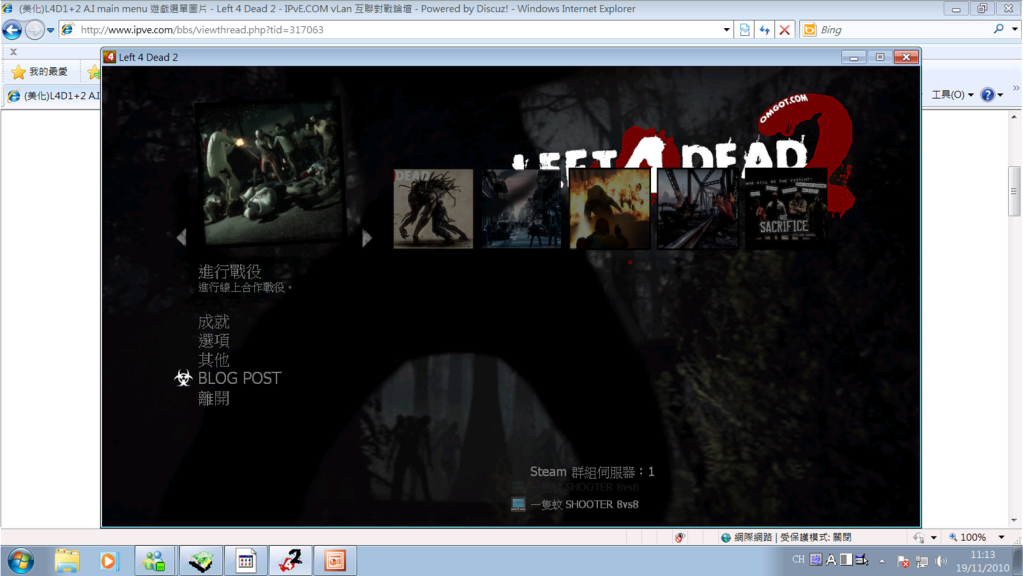
Task: Open the Windows Start menu orb
Action: click(x=20, y=561)
